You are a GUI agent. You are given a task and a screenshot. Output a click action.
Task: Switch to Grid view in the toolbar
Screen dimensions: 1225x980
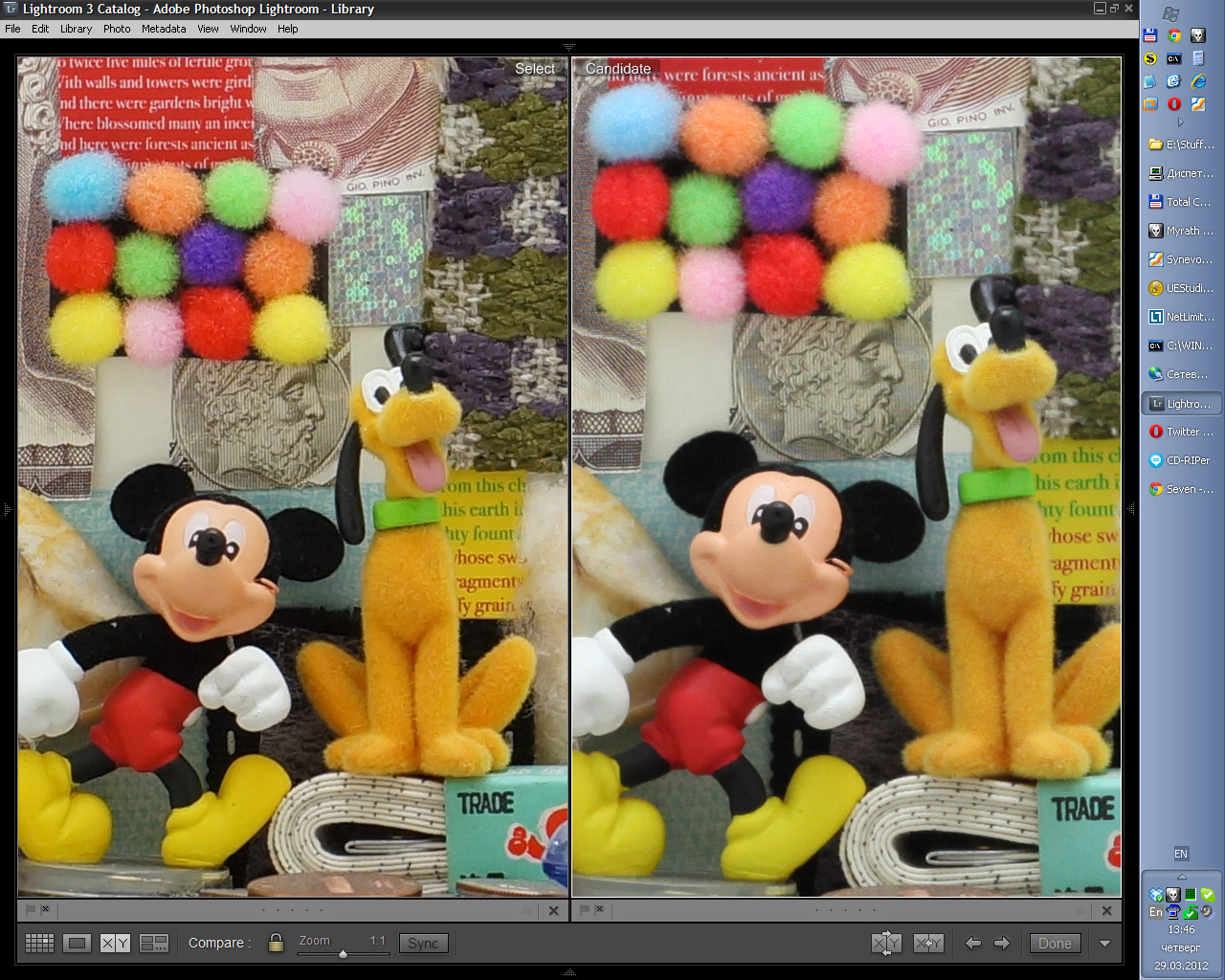(39, 943)
